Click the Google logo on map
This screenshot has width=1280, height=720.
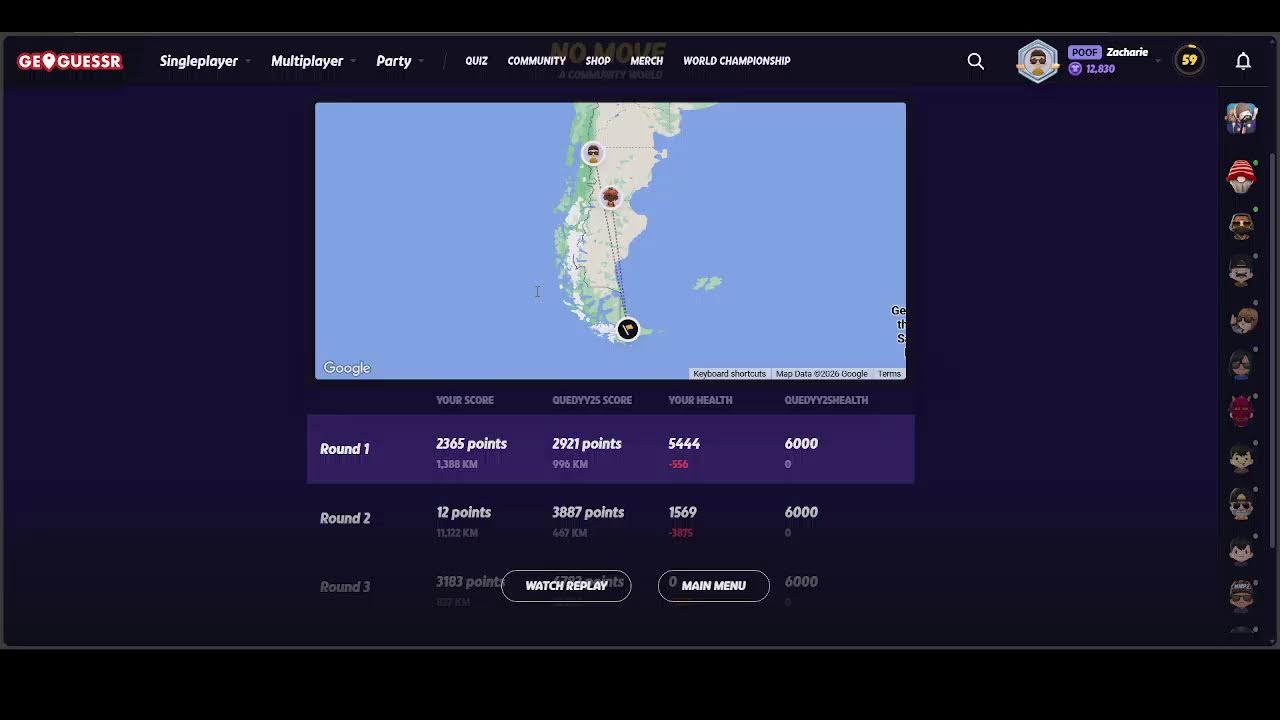(347, 368)
